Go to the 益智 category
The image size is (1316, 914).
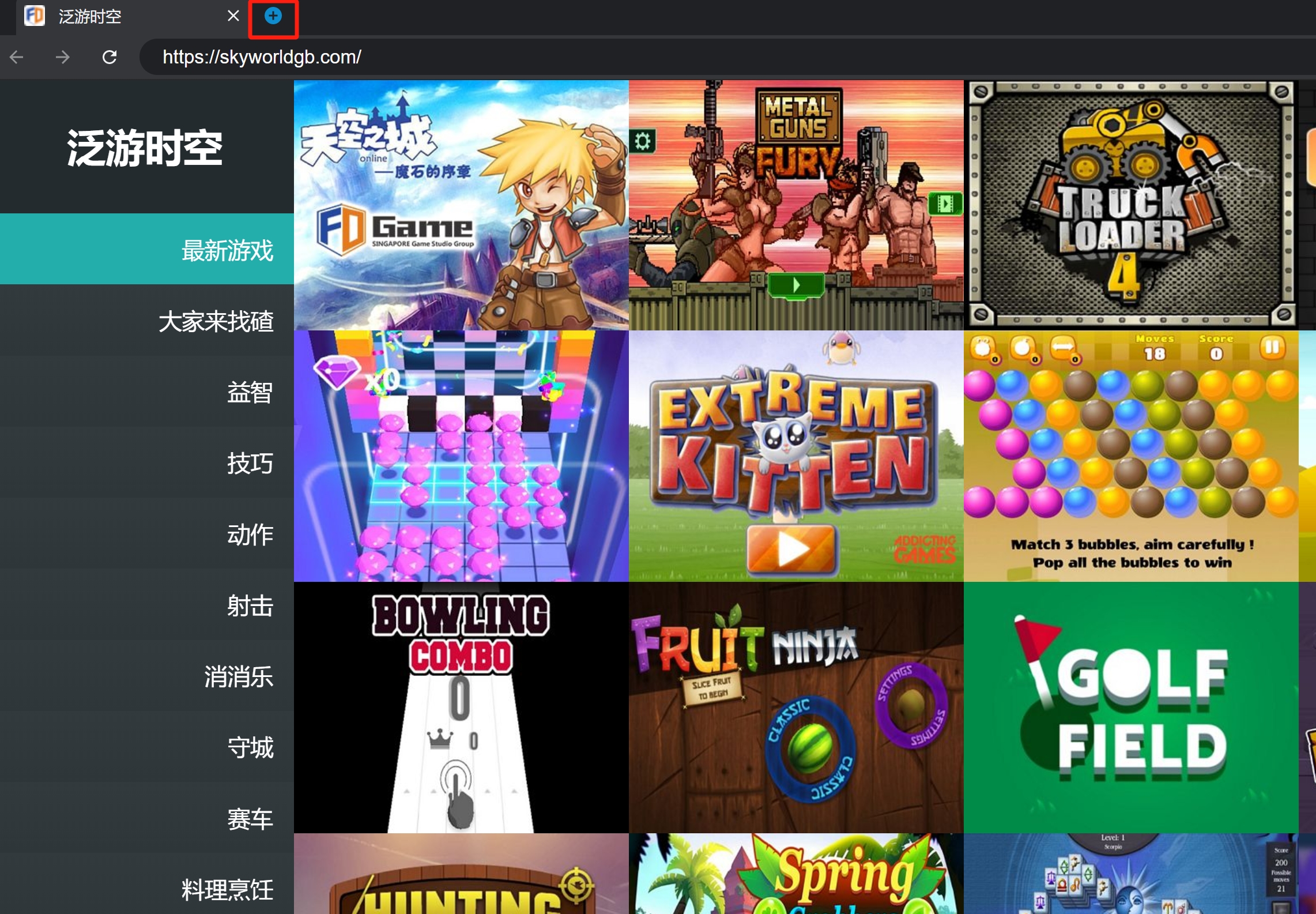(250, 392)
